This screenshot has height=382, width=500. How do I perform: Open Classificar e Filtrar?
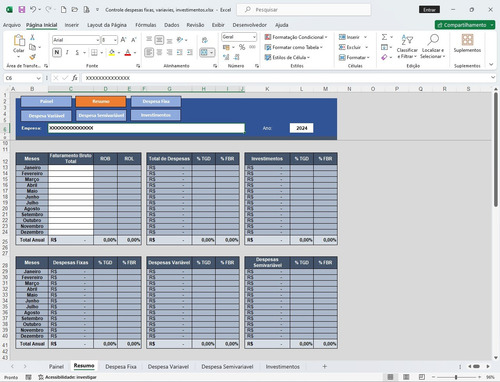pos(407,46)
